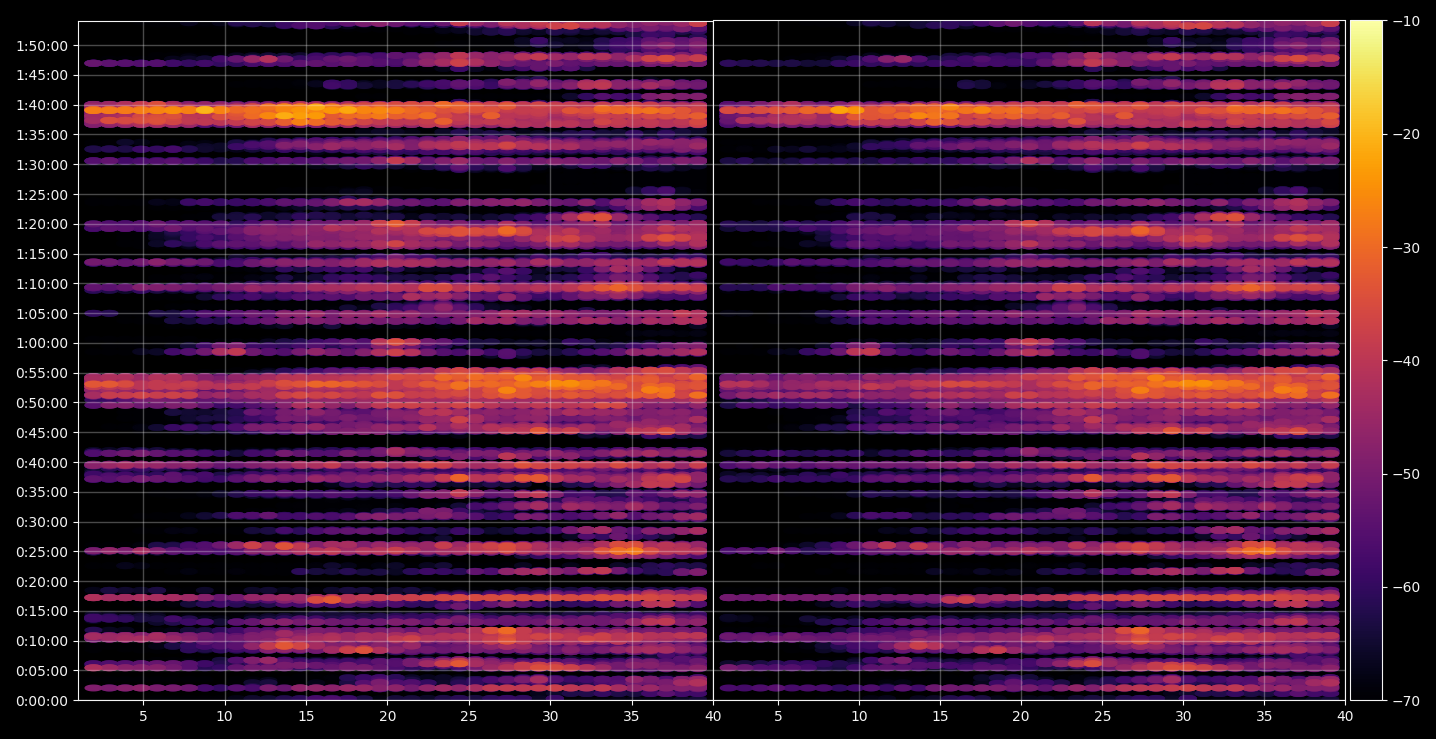This screenshot has width=1436, height=739.
Task: Click the −70 colorbar tick label
Action: click(1404, 701)
